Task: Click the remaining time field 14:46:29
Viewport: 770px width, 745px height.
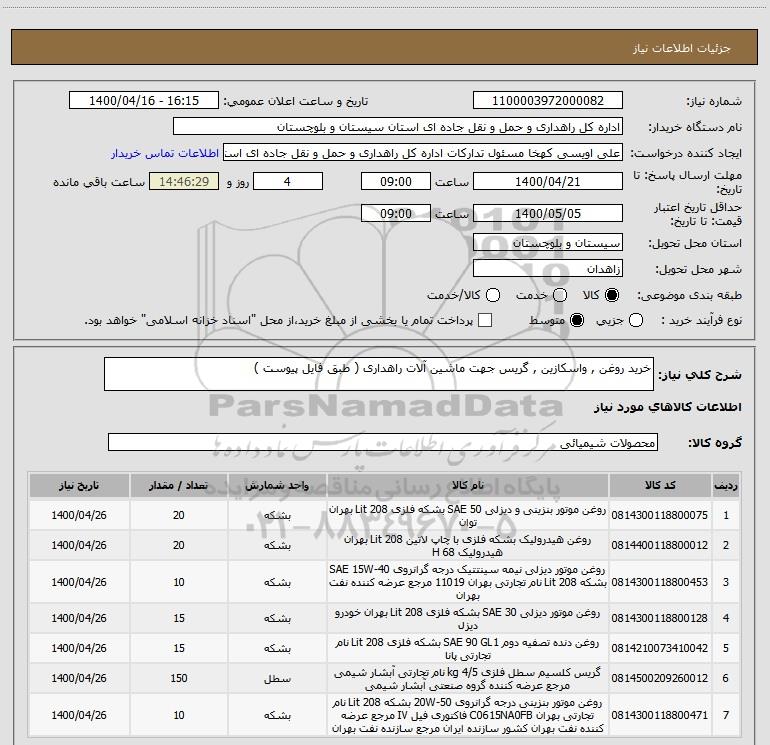Action: pyautogui.click(x=184, y=181)
